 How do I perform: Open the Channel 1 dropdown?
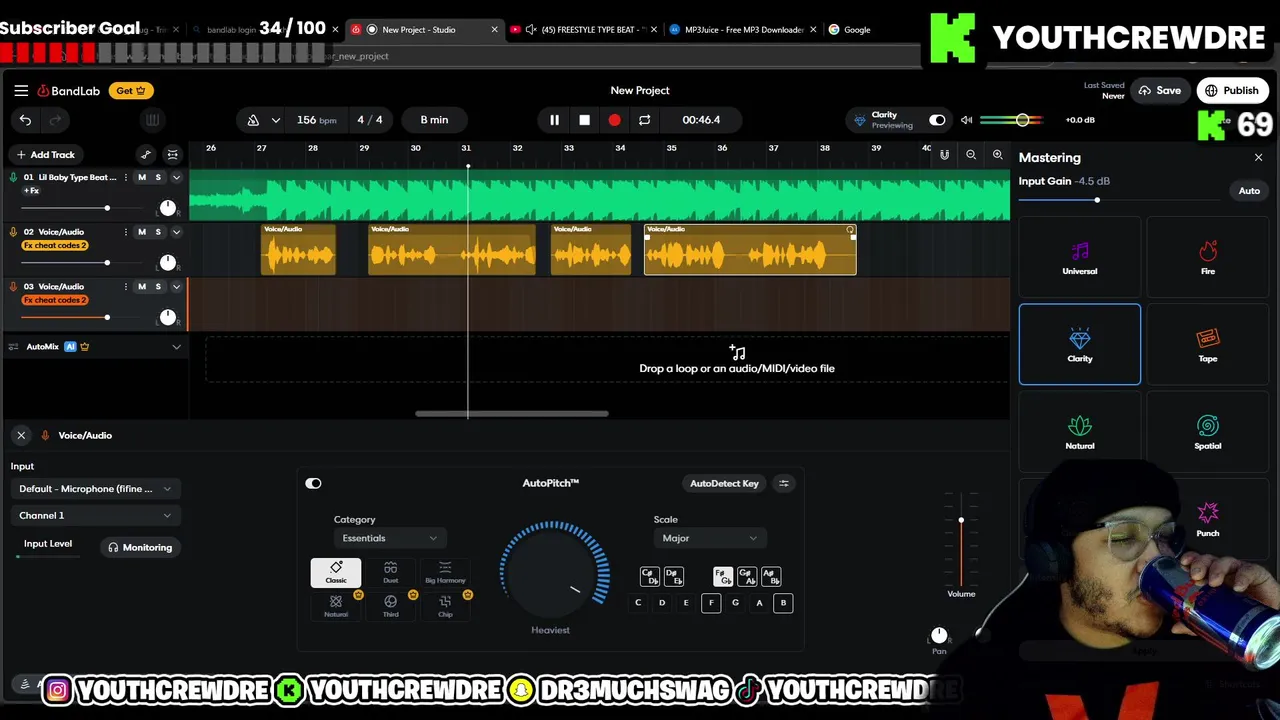point(95,516)
